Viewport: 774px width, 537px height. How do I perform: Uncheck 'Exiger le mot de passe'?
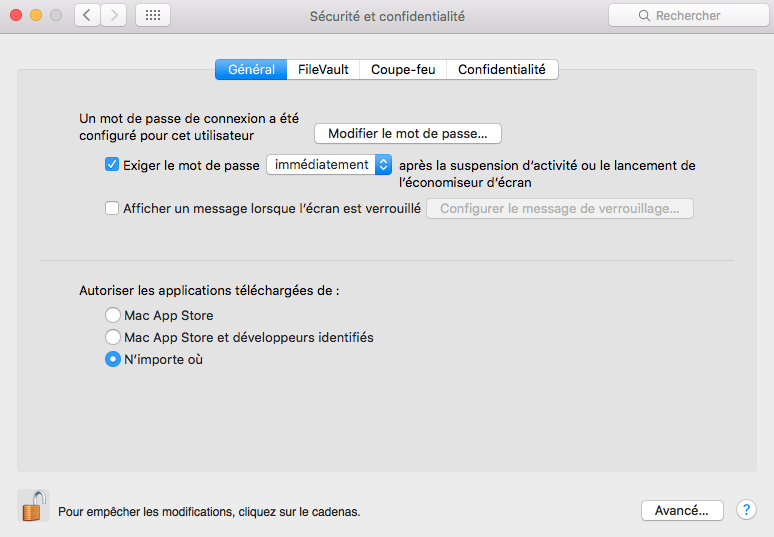pos(112,165)
